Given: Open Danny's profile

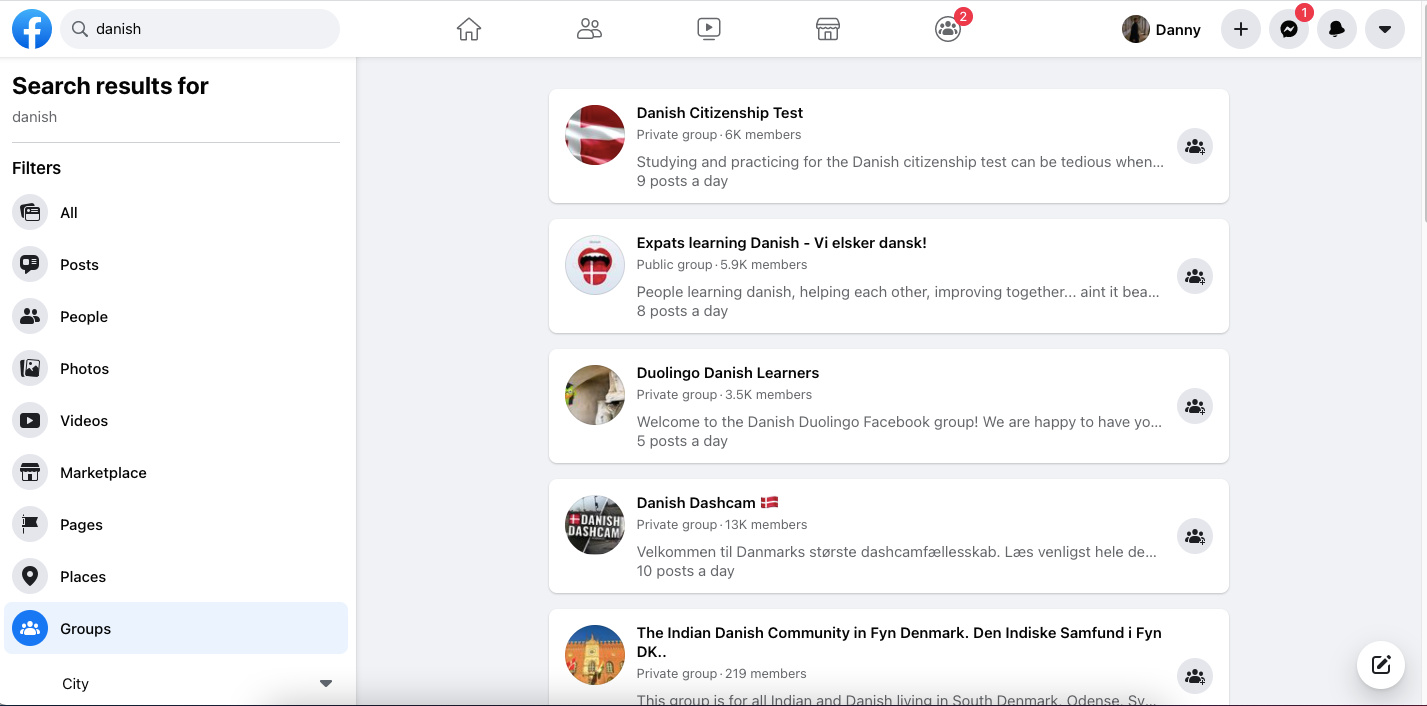Looking at the screenshot, I should tap(1162, 29).
